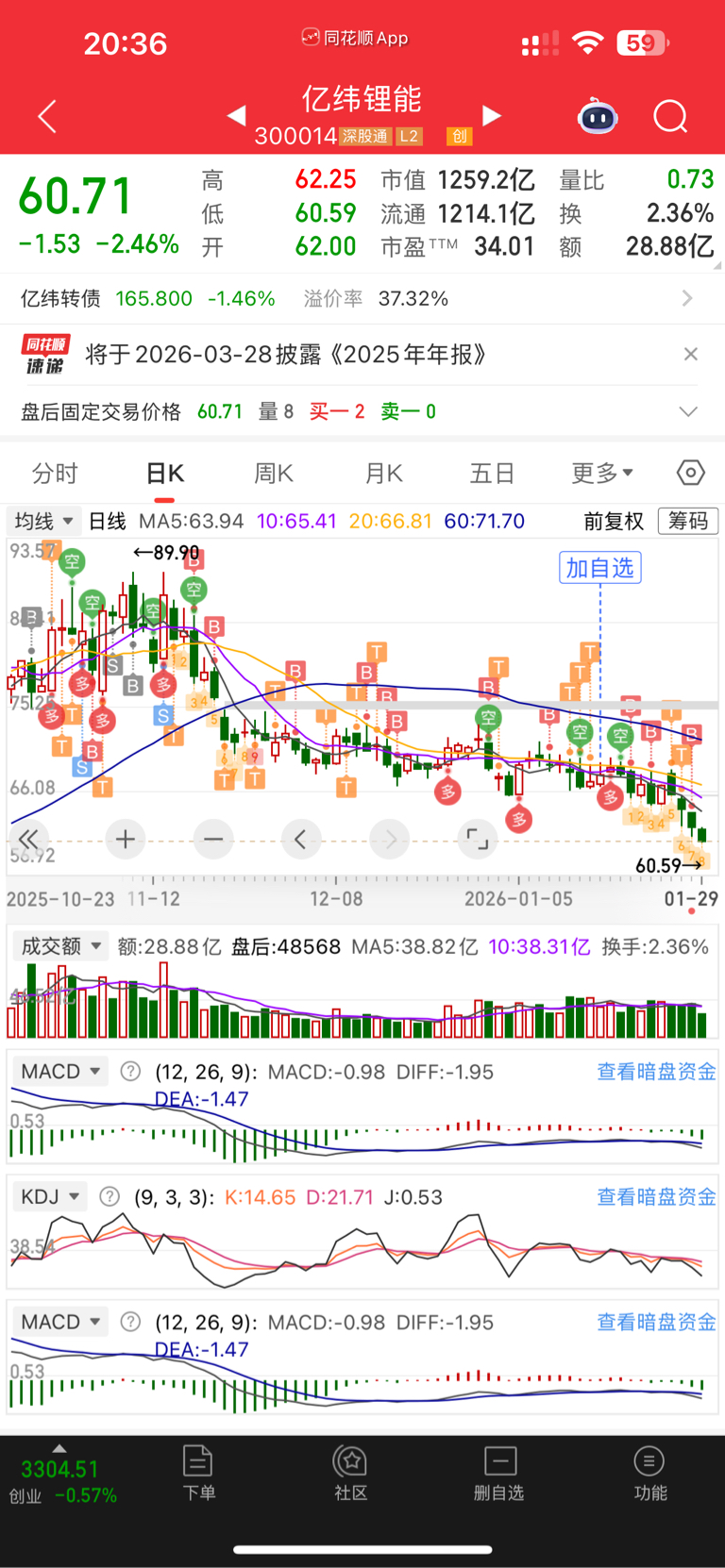Screen dimensions: 725x1568
Task: Move chart right one candle
Action: tap(390, 839)
